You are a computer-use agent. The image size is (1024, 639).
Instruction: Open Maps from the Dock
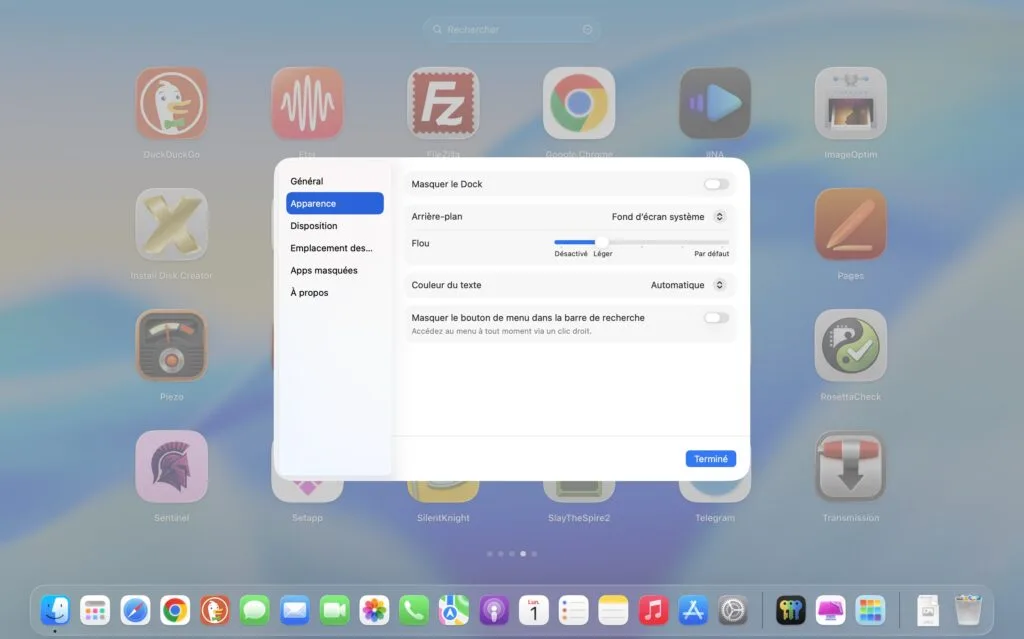[454, 610]
